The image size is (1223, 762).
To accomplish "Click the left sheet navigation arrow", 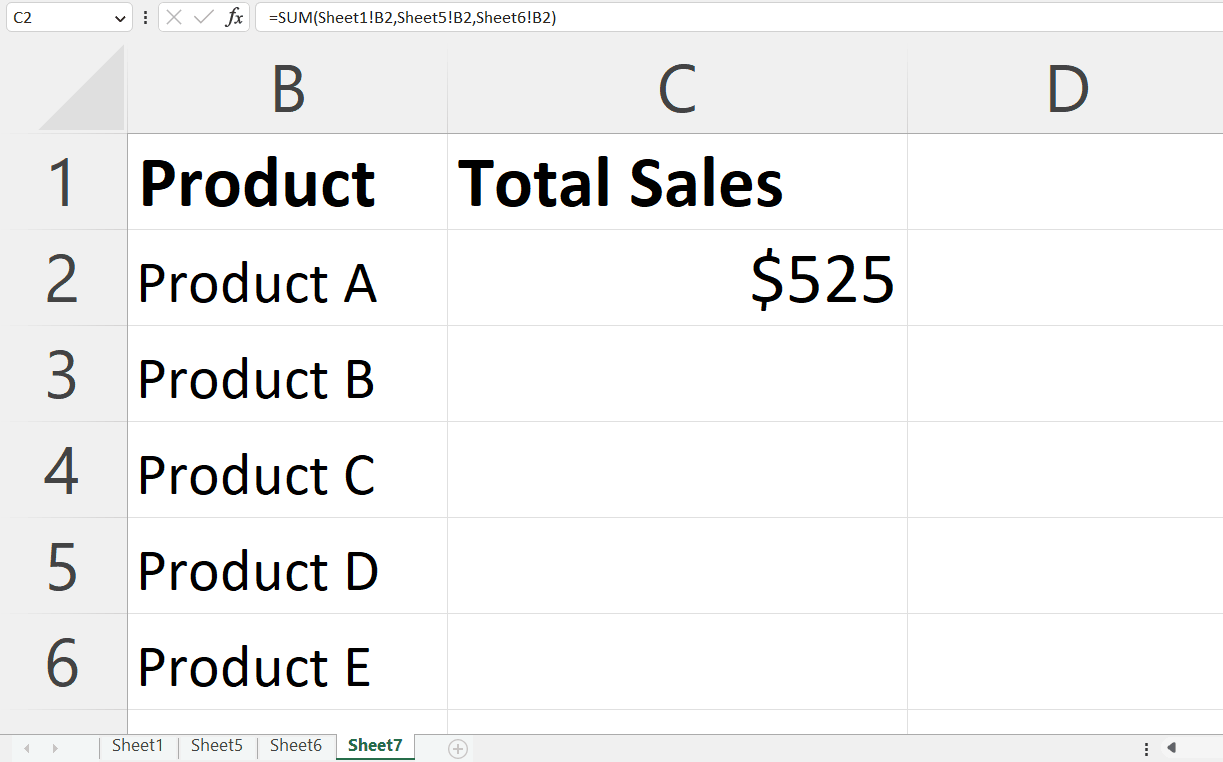I will pyautogui.click(x=27, y=747).
